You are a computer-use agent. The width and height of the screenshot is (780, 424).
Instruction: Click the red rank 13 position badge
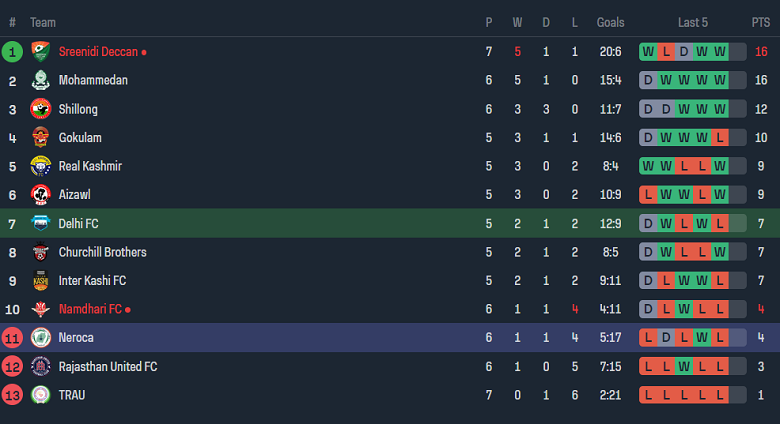point(12,395)
